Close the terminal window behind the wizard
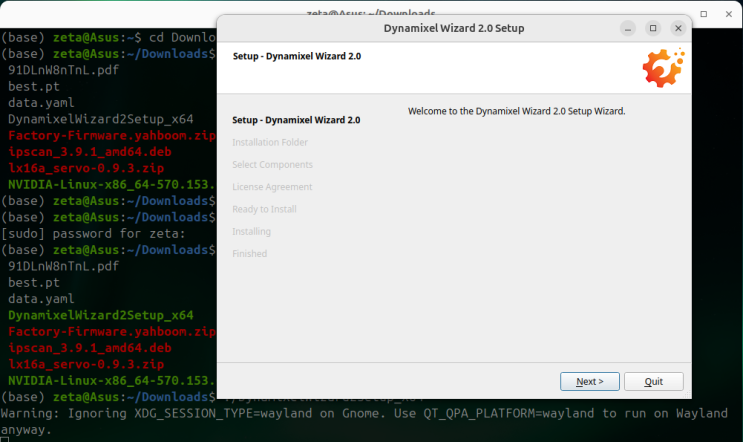This screenshot has width=743, height=442. tap(729, 14)
